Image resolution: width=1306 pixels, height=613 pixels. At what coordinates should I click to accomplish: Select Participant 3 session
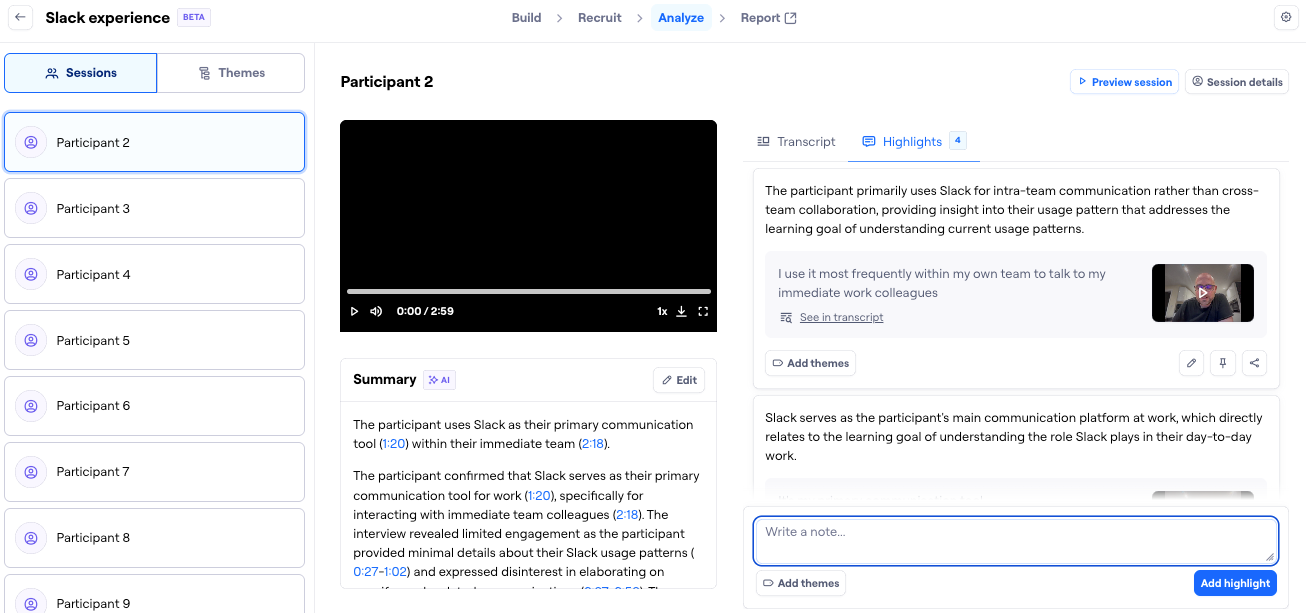[x=154, y=209]
